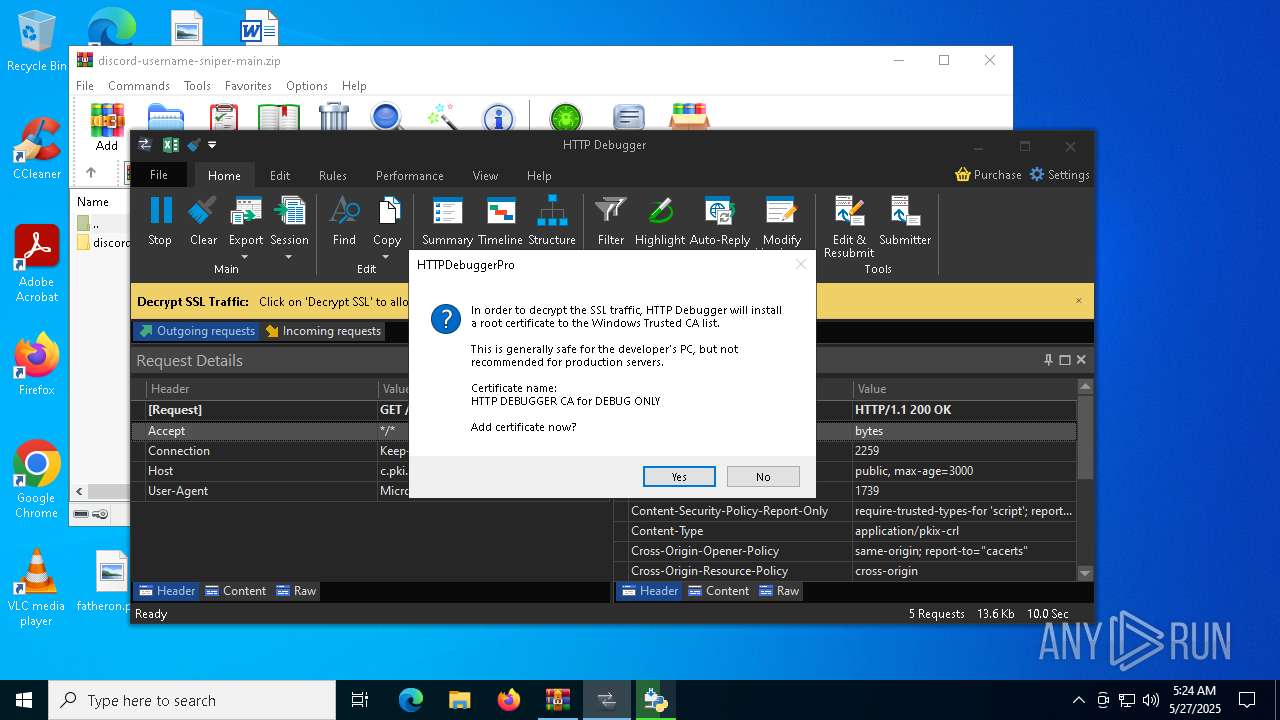This screenshot has height=720, width=1280.
Task: Select the Incoming requests tab
Action: click(x=323, y=331)
